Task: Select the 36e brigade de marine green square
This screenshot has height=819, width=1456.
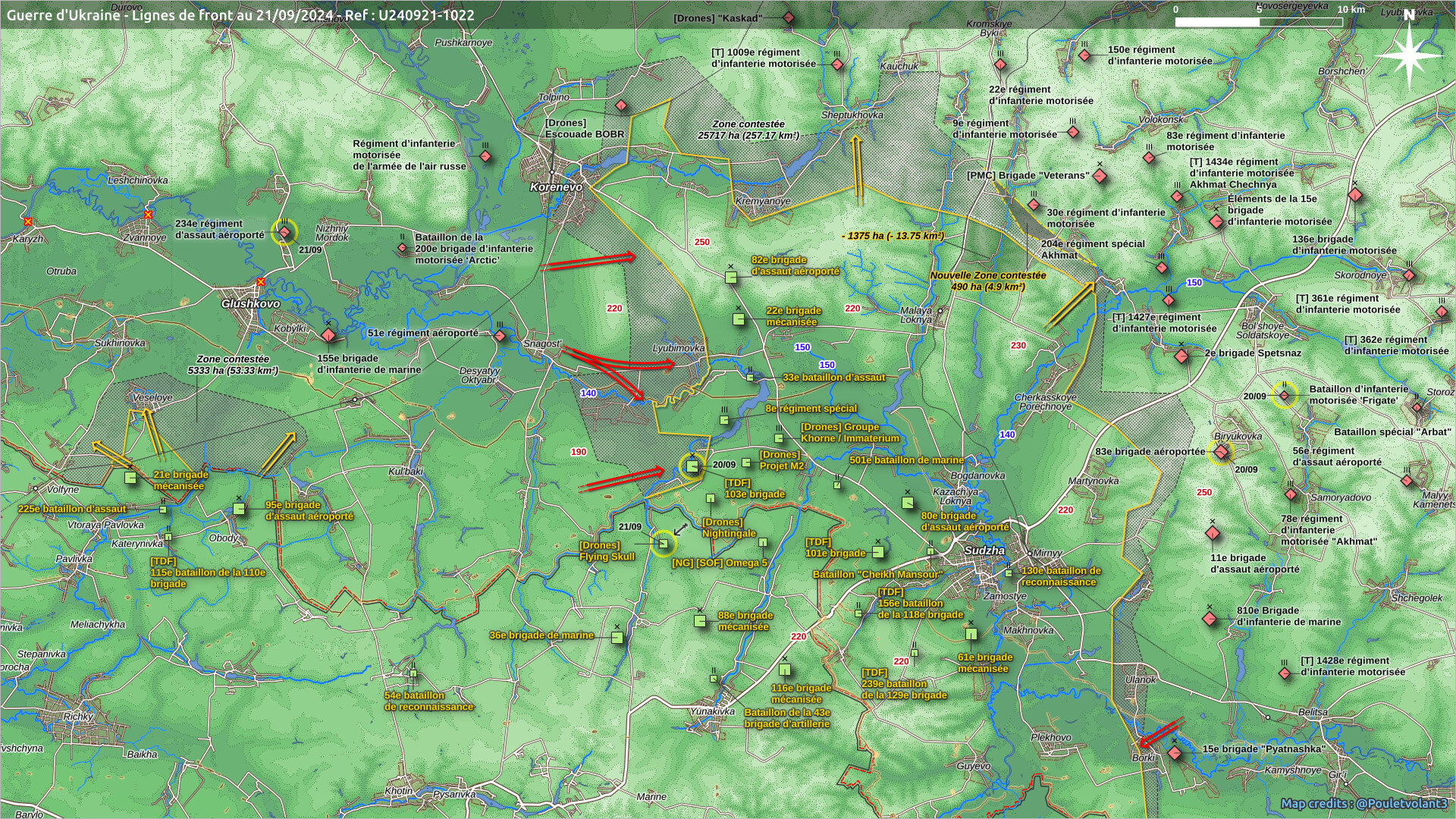Action: pos(617,638)
